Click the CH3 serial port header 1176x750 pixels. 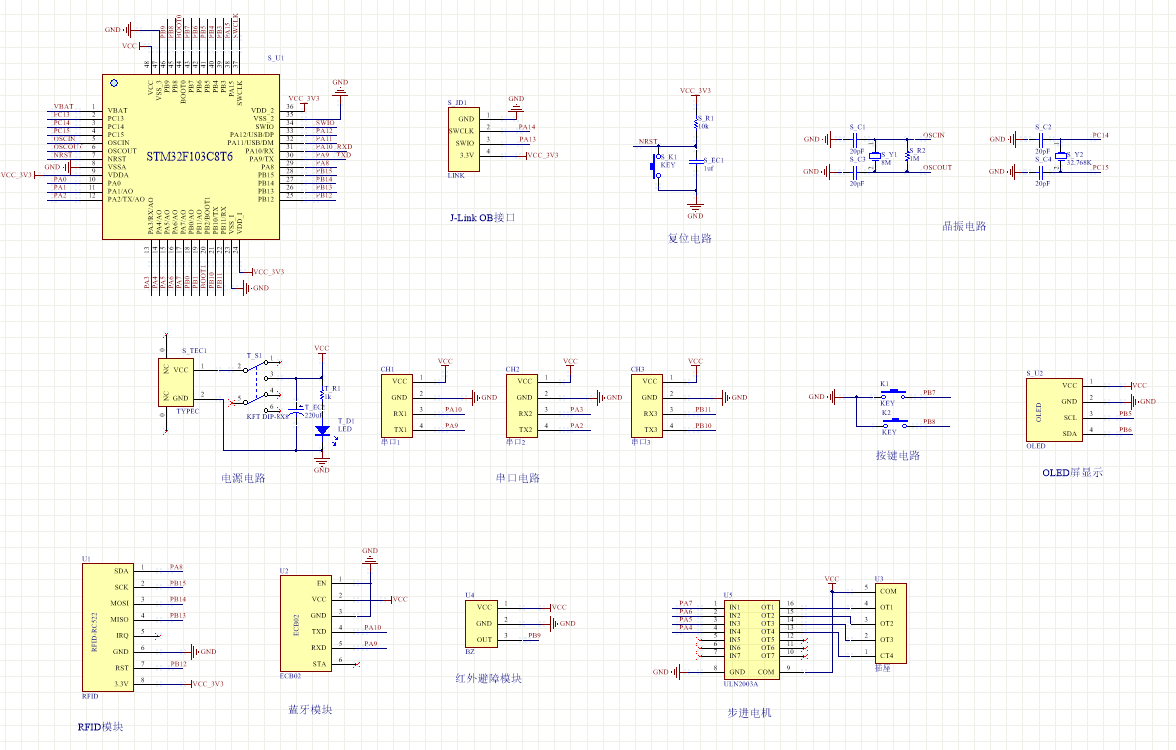click(646, 406)
